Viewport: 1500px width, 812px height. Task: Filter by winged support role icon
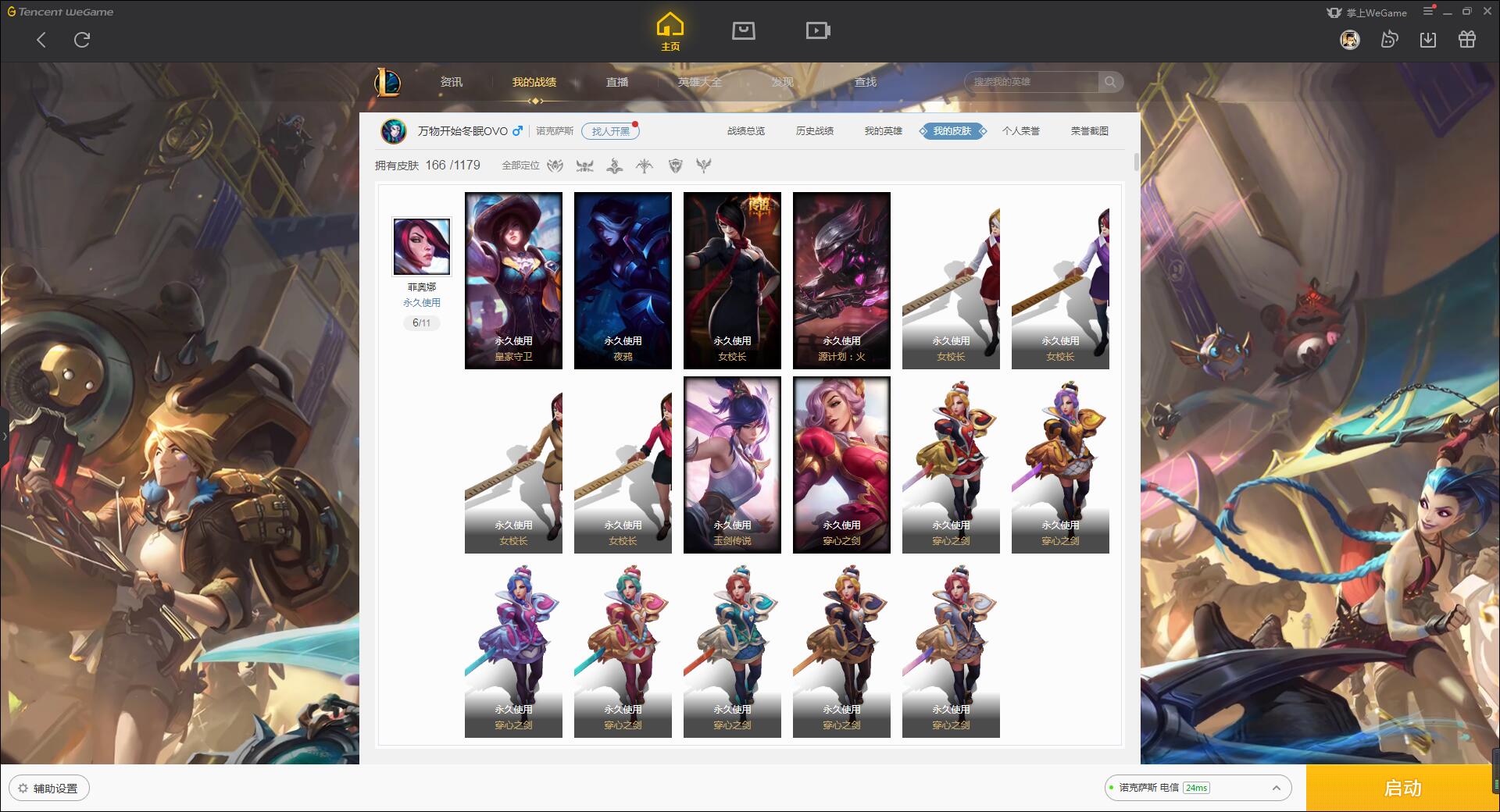704,166
